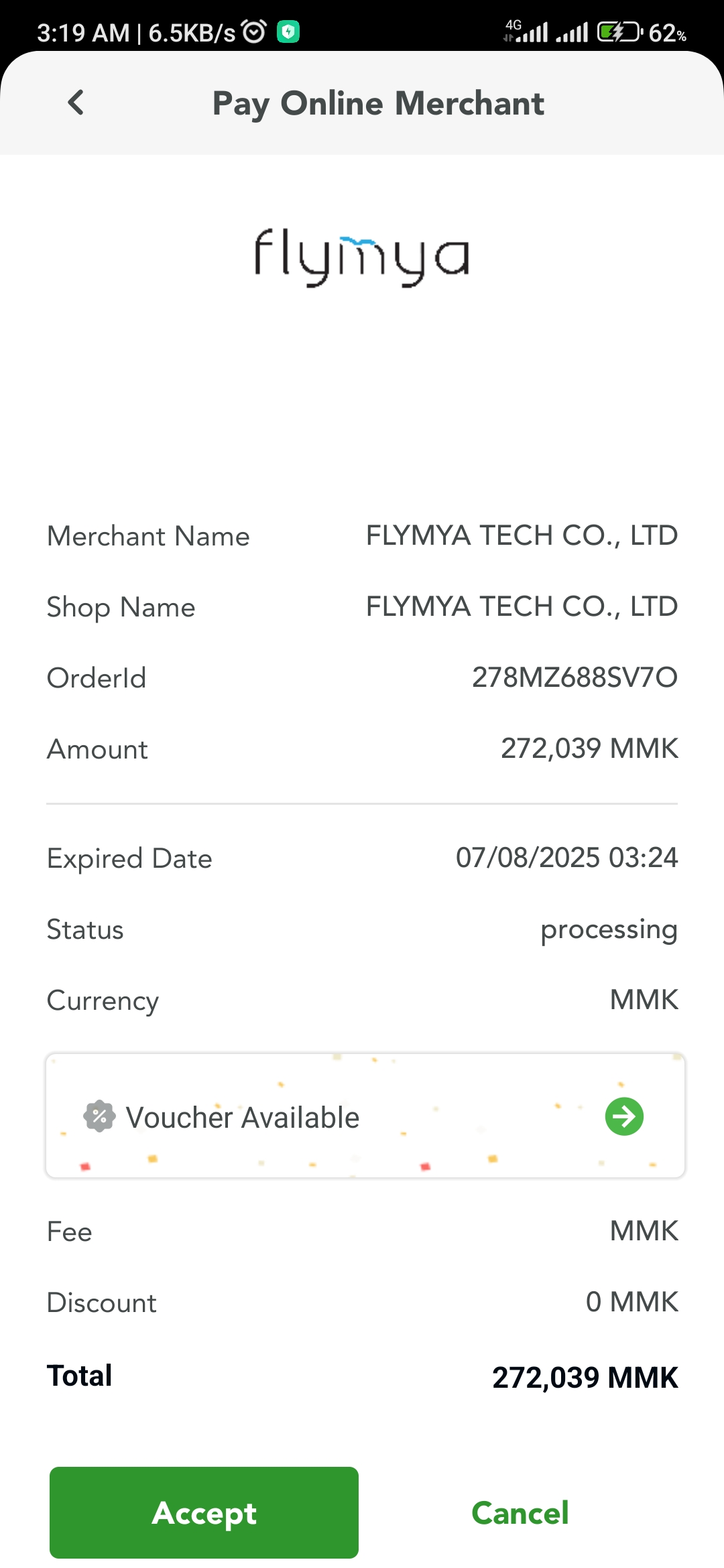Tap the 4G signal strength icon

(527, 31)
